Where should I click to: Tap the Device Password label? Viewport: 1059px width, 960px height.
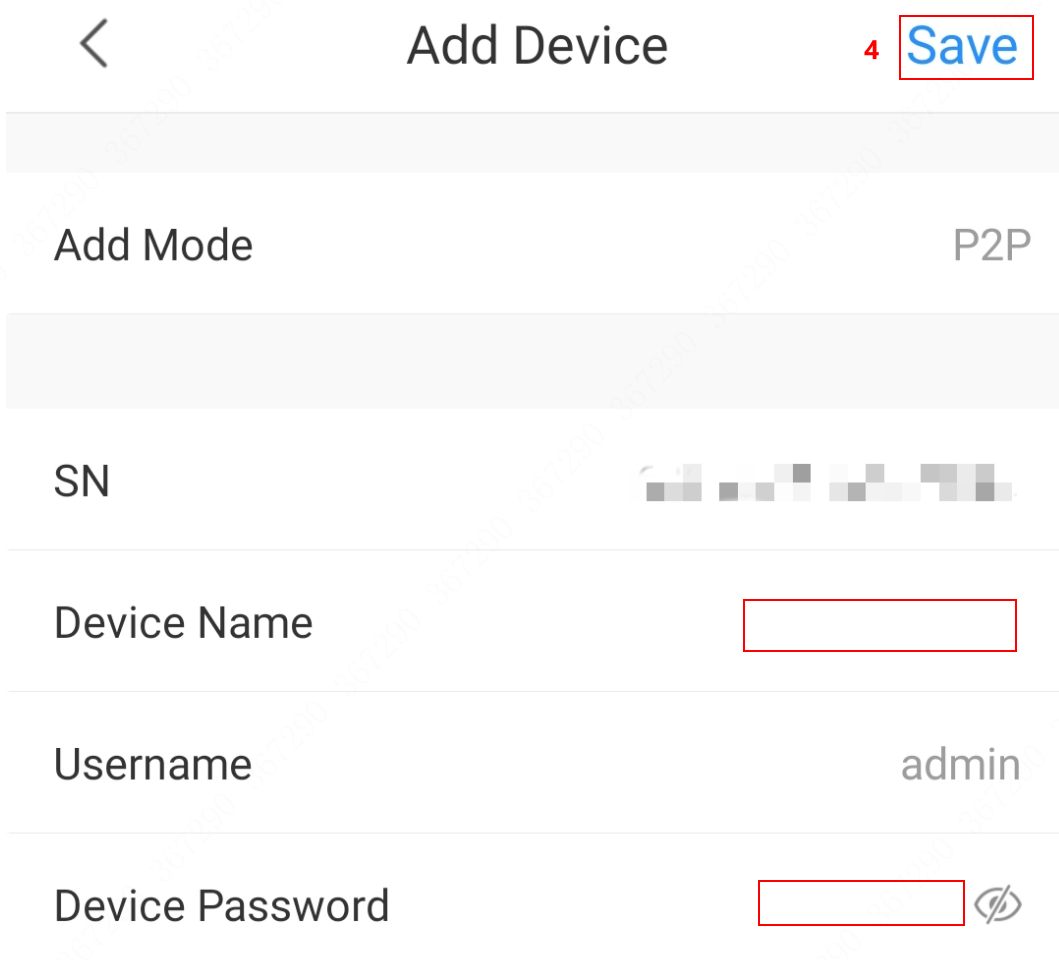(221, 905)
